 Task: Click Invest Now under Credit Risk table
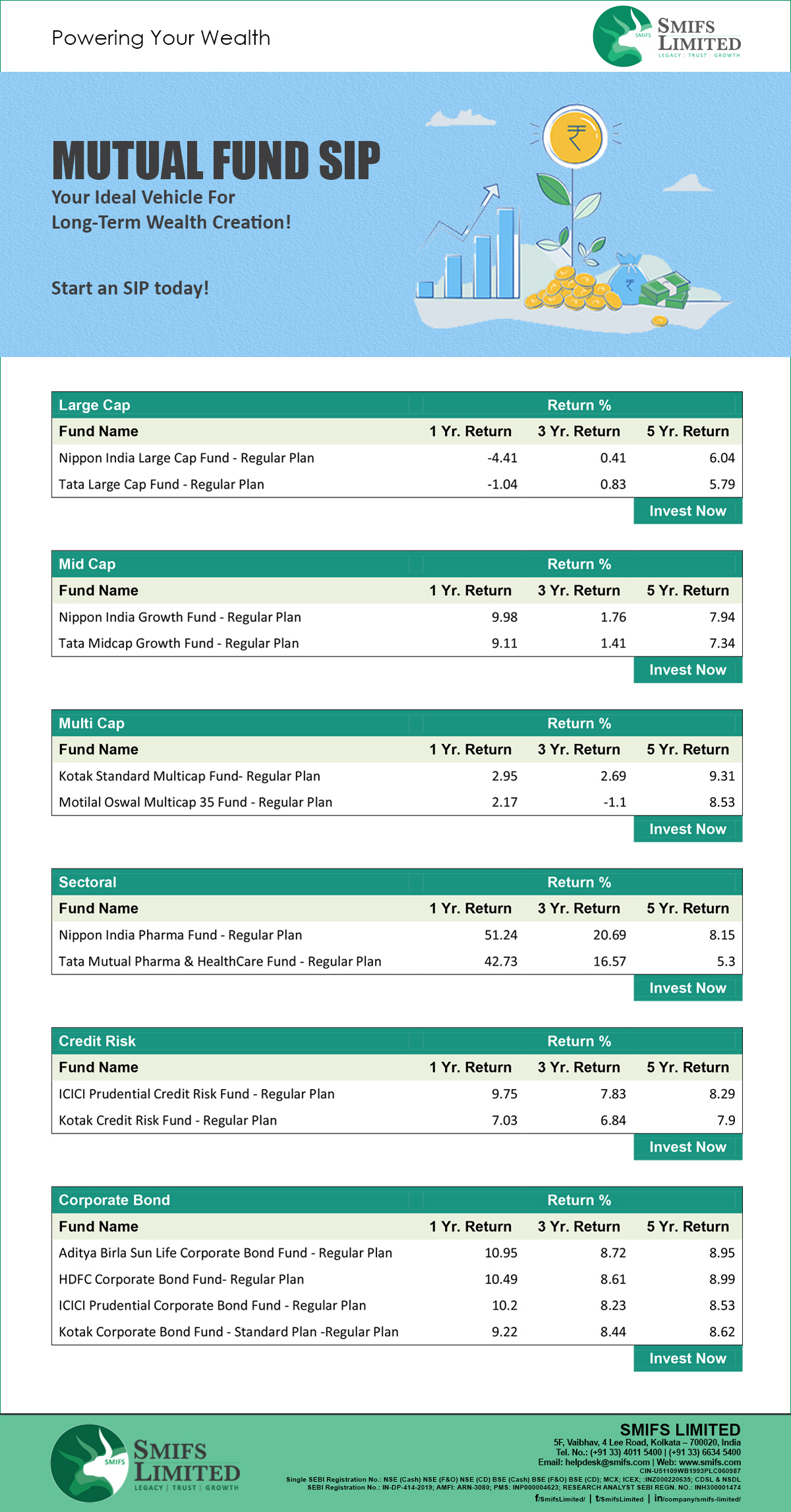(688, 1147)
